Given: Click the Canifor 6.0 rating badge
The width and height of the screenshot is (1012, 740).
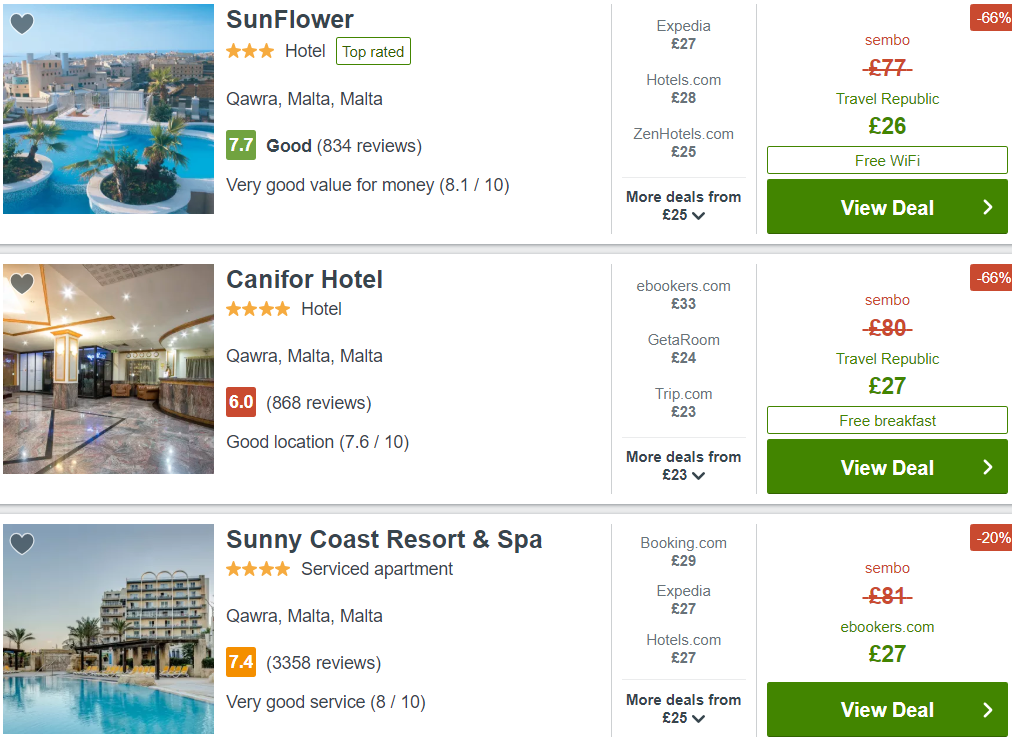Looking at the screenshot, I should [x=241, y=402].
